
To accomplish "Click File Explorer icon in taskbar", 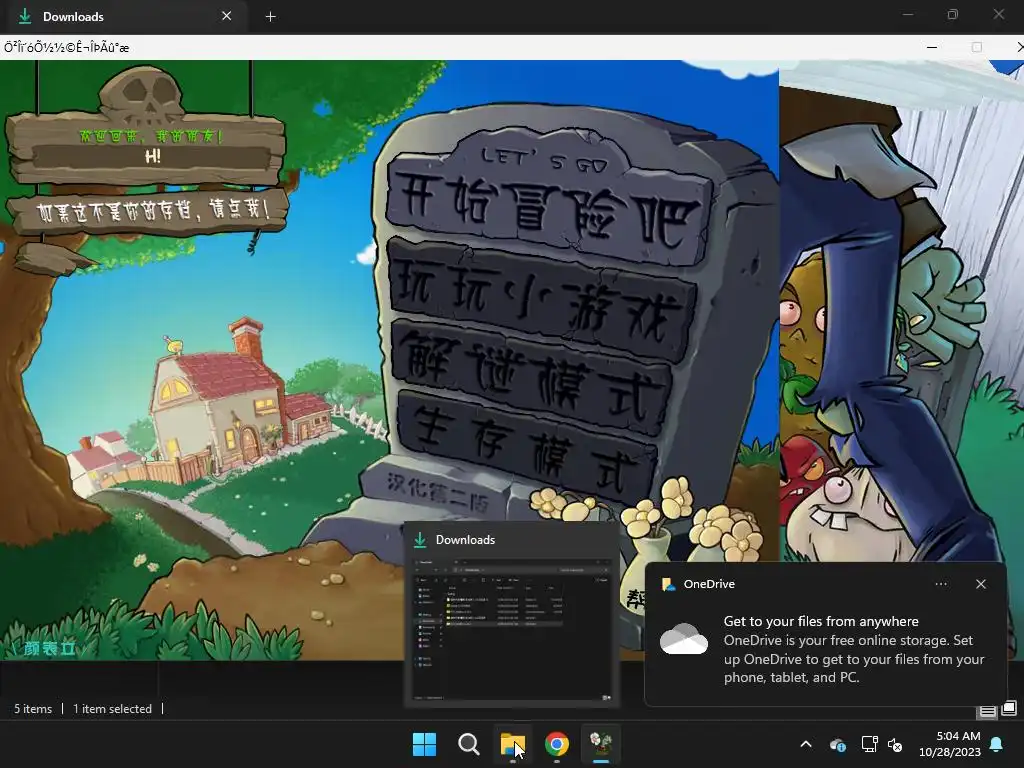I will 513,744.
